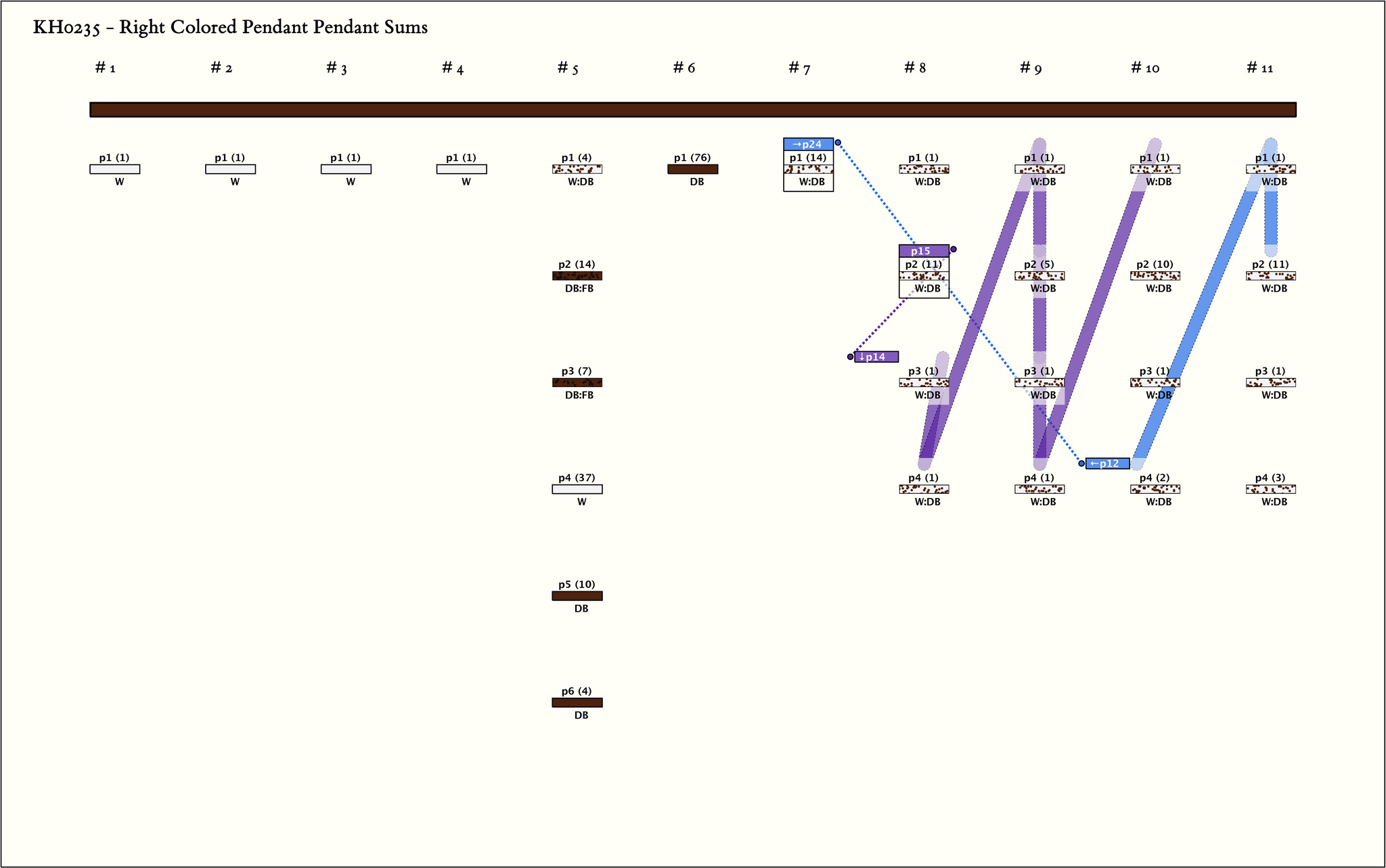
Task: Click the blue →p24 label box
Action: (x=808, y=144)
